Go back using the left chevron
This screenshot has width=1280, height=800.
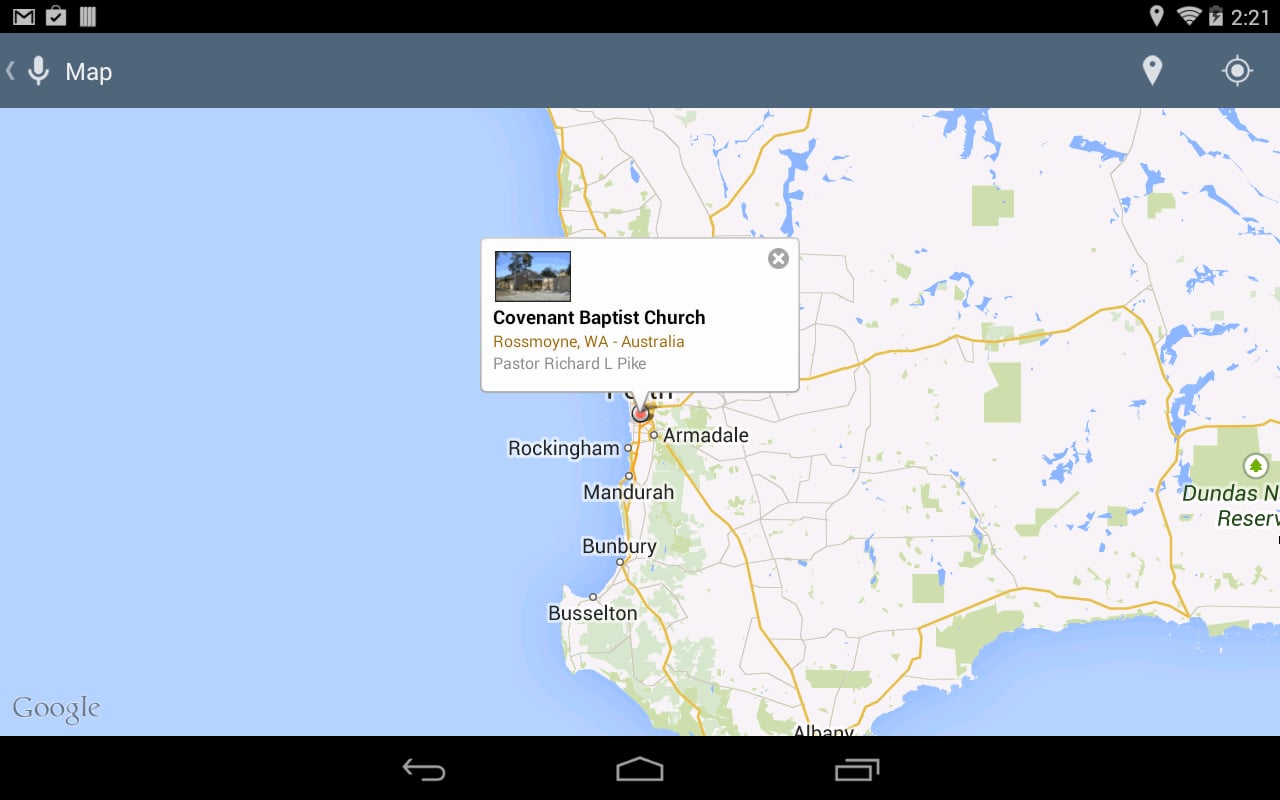10,70
